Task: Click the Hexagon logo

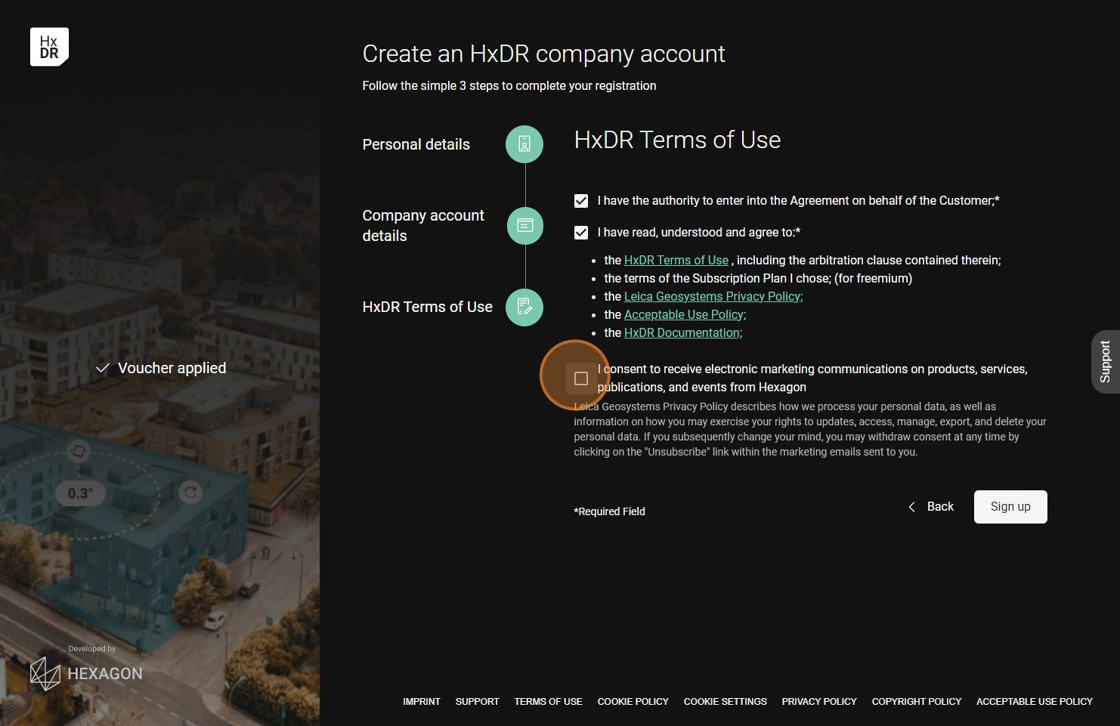Action: pyautogui.click(x=86, y=673)
